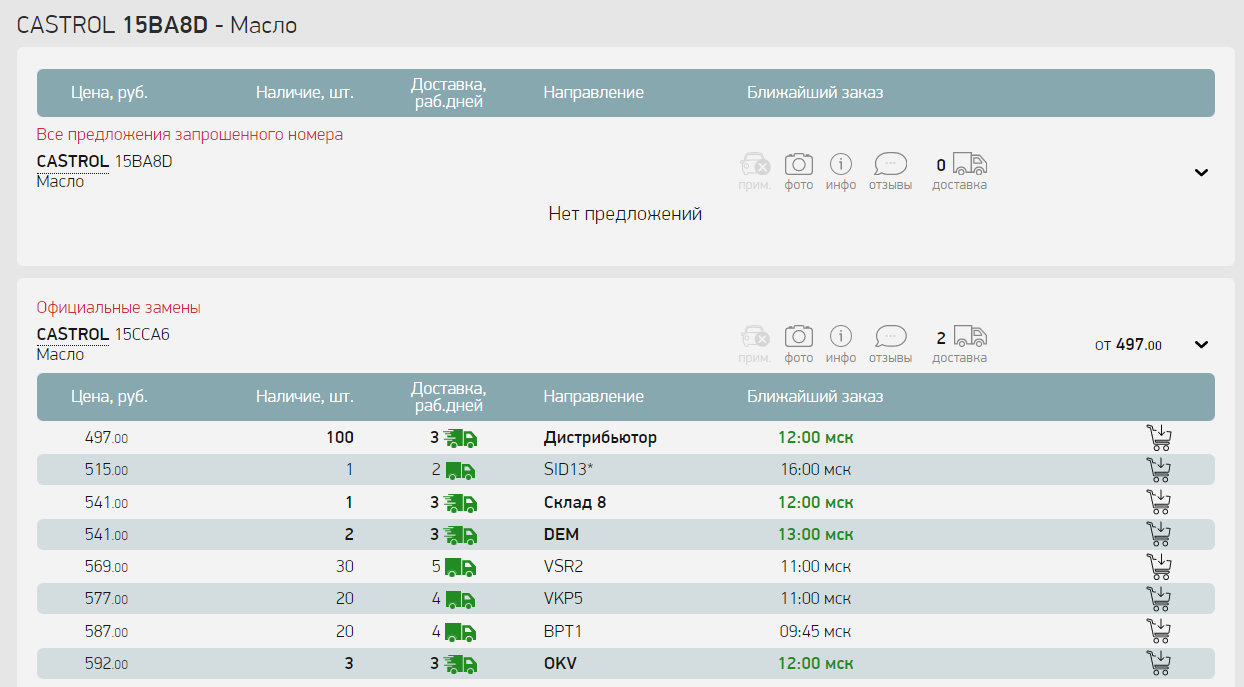Screen dimensions: 1244x687
Task: Add the VKP5 offer to cart
Action: [x=1158, y=599]
